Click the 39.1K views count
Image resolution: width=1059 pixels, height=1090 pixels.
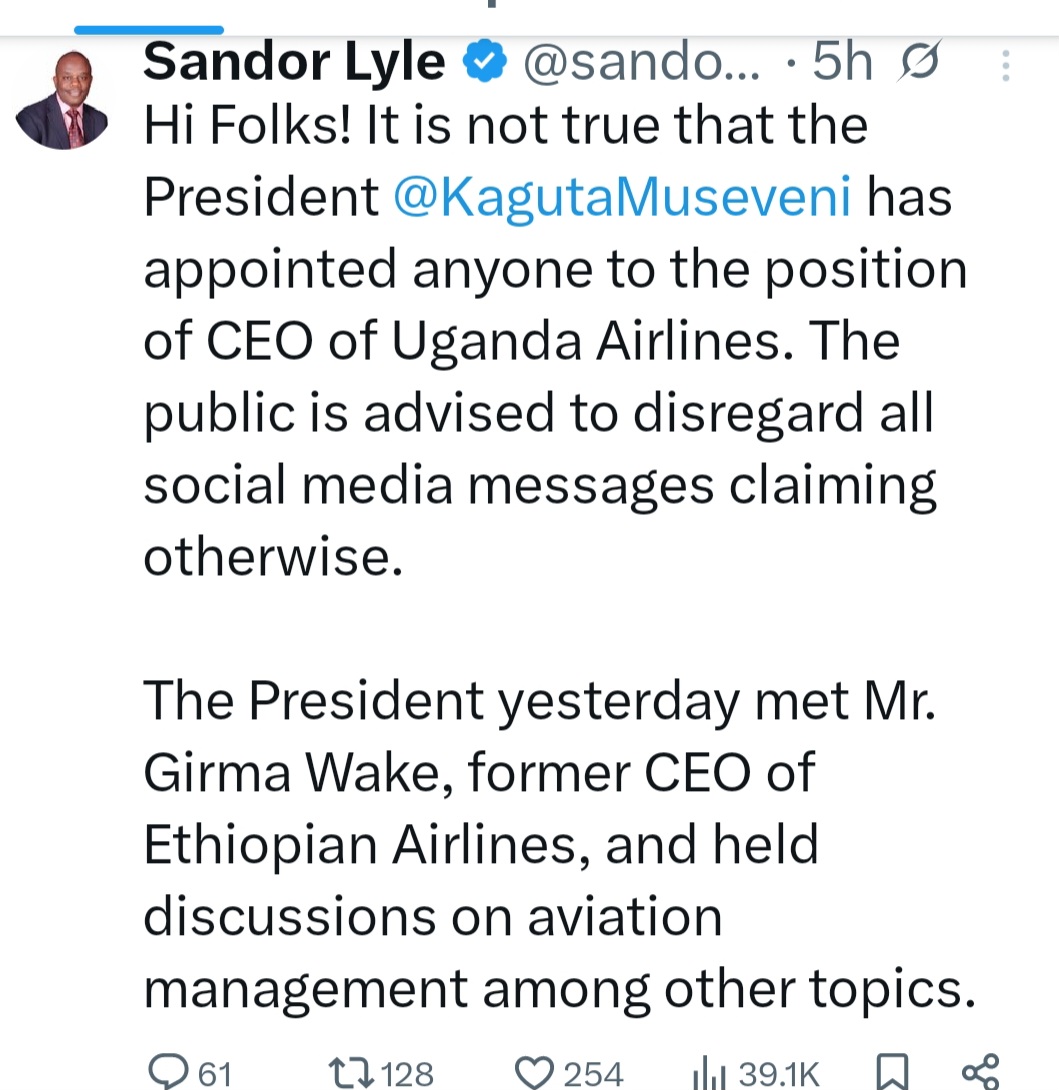click(779, 1074)
